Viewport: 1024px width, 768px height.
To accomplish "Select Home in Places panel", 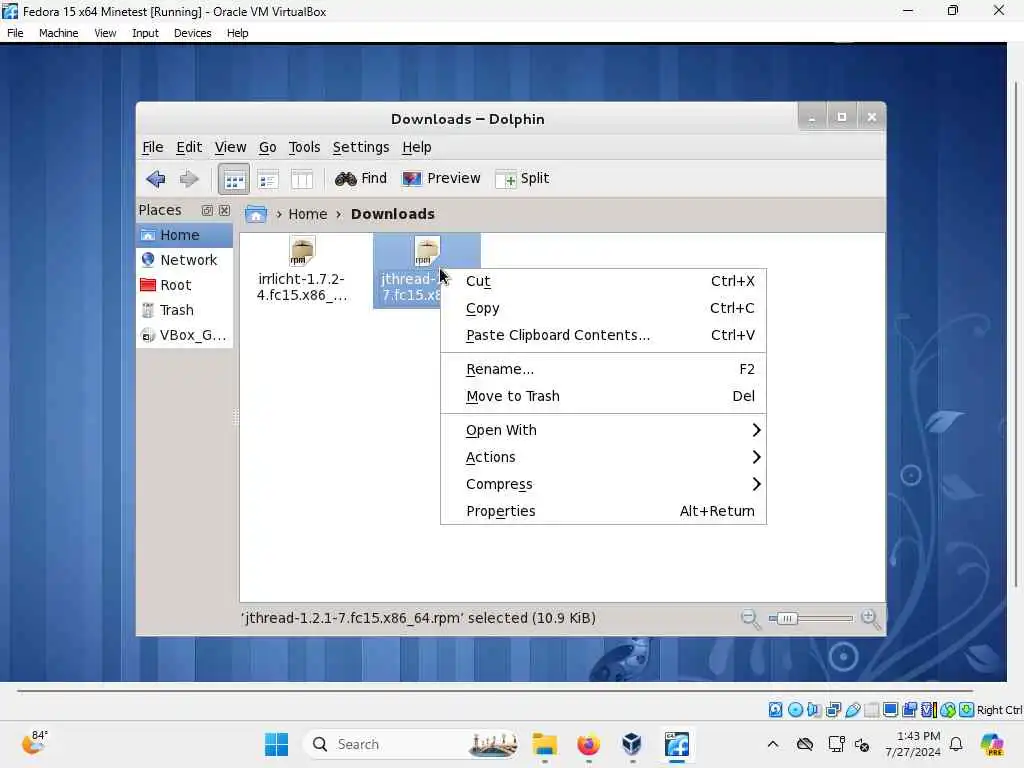I will pos(185,235).
